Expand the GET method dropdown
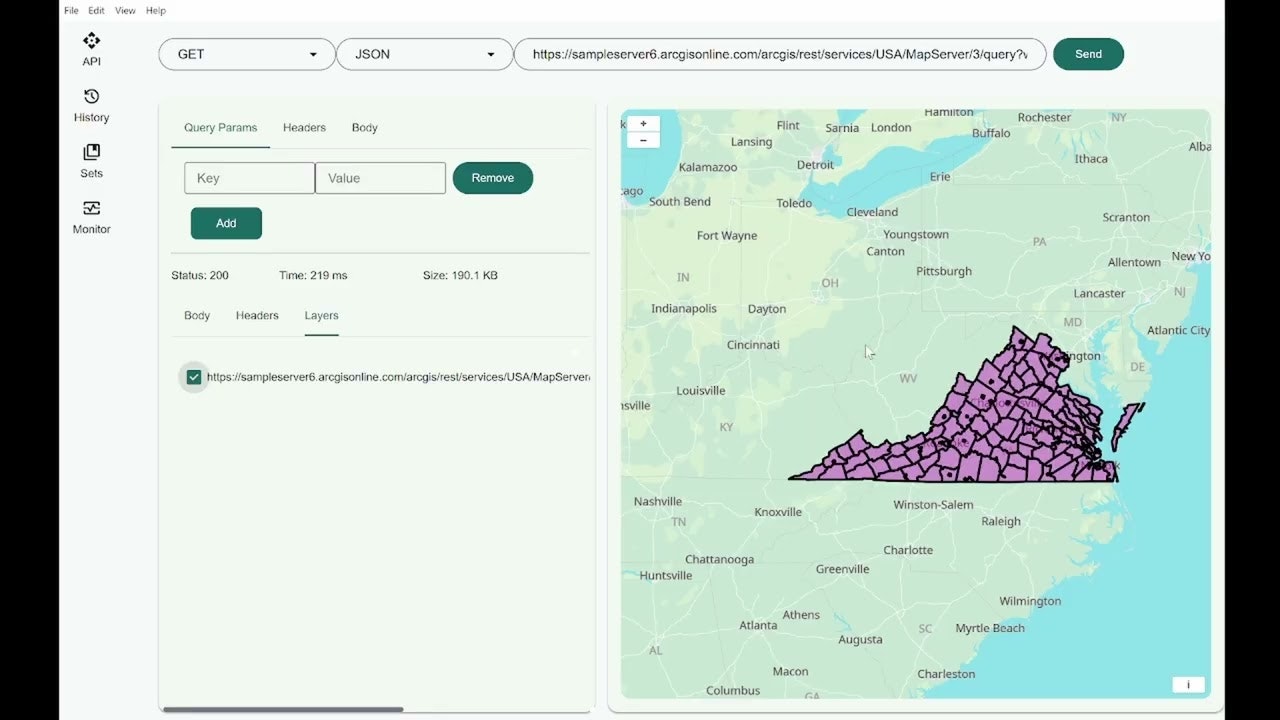The height and width of the screenshot is (720, 1280). pos(247,54)
